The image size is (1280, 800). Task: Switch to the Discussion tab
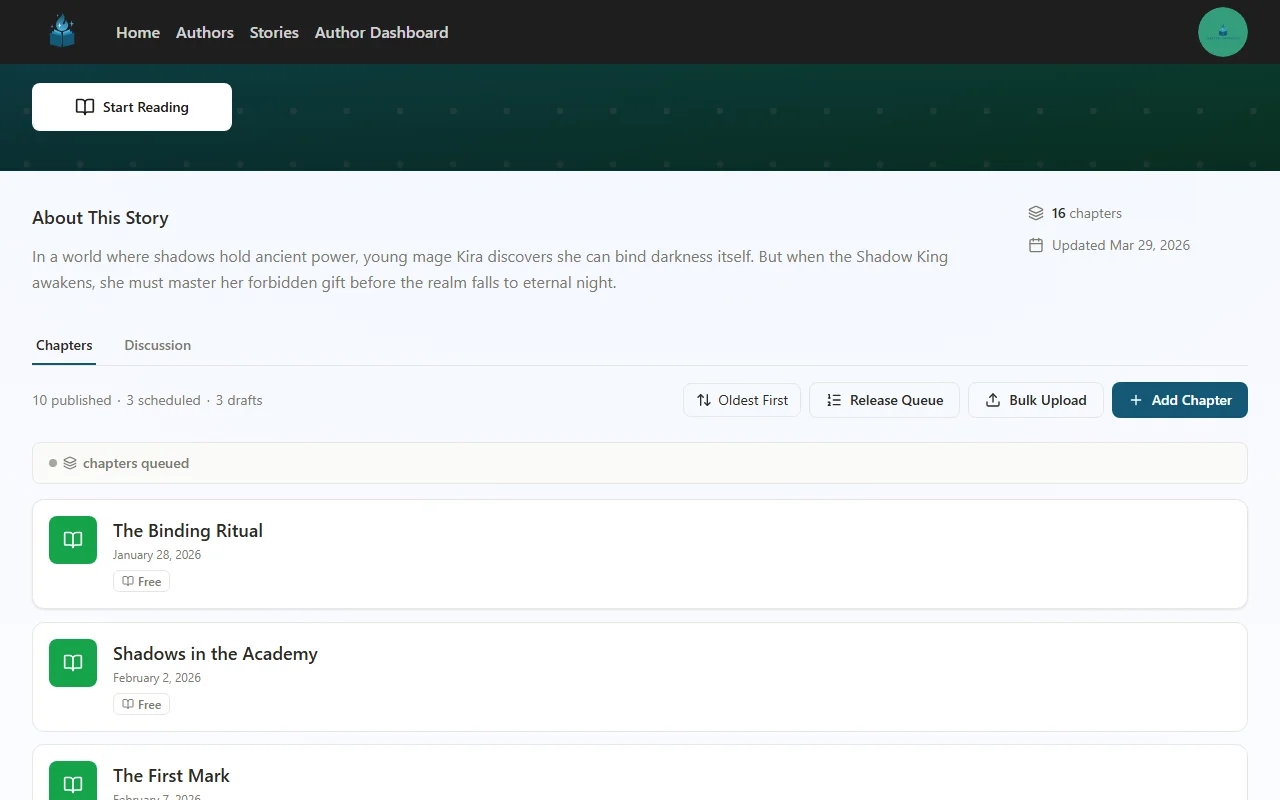tap(157, 345)
